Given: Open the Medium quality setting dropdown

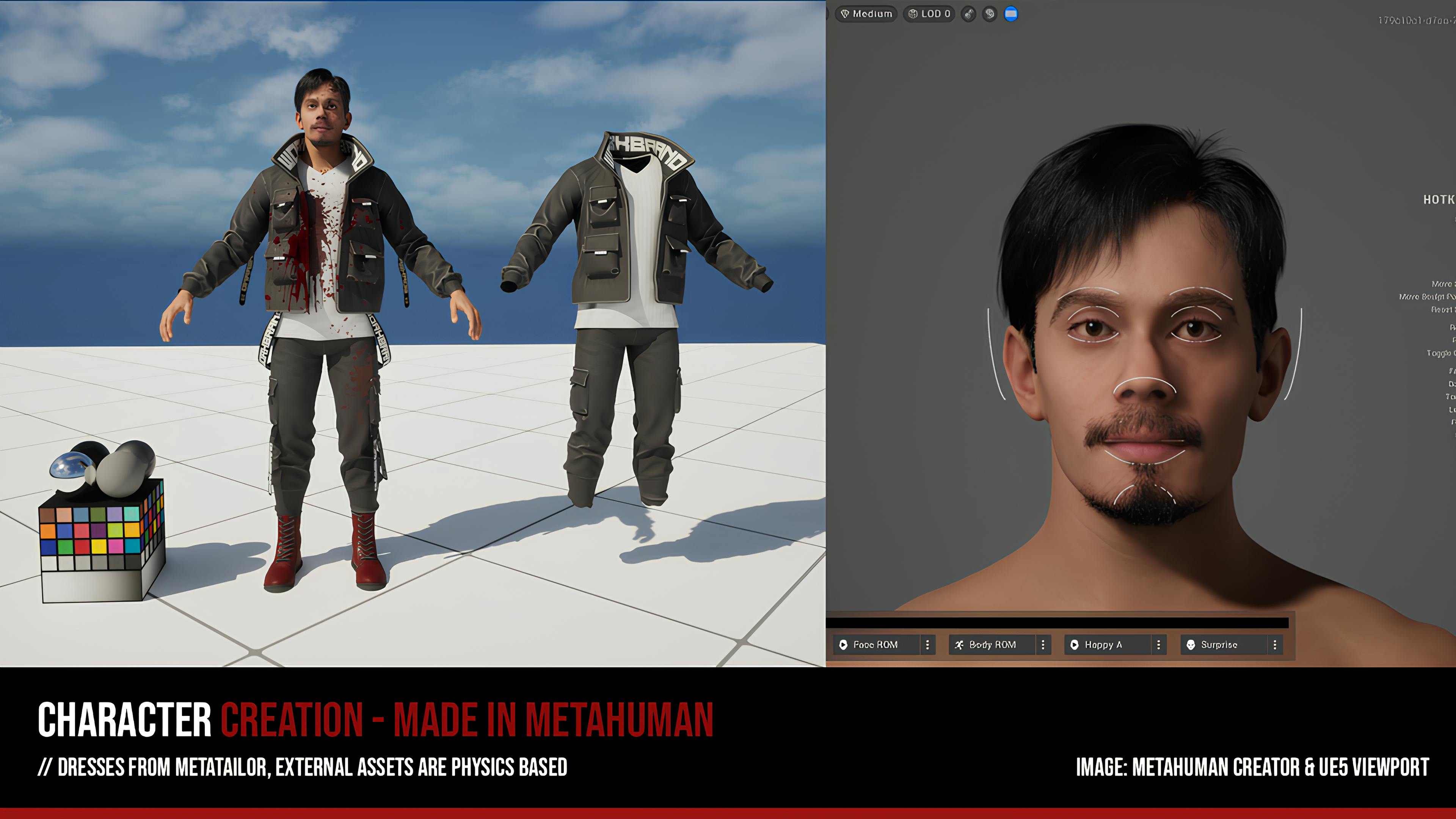Looking at the screenshot, I should 866,14.
